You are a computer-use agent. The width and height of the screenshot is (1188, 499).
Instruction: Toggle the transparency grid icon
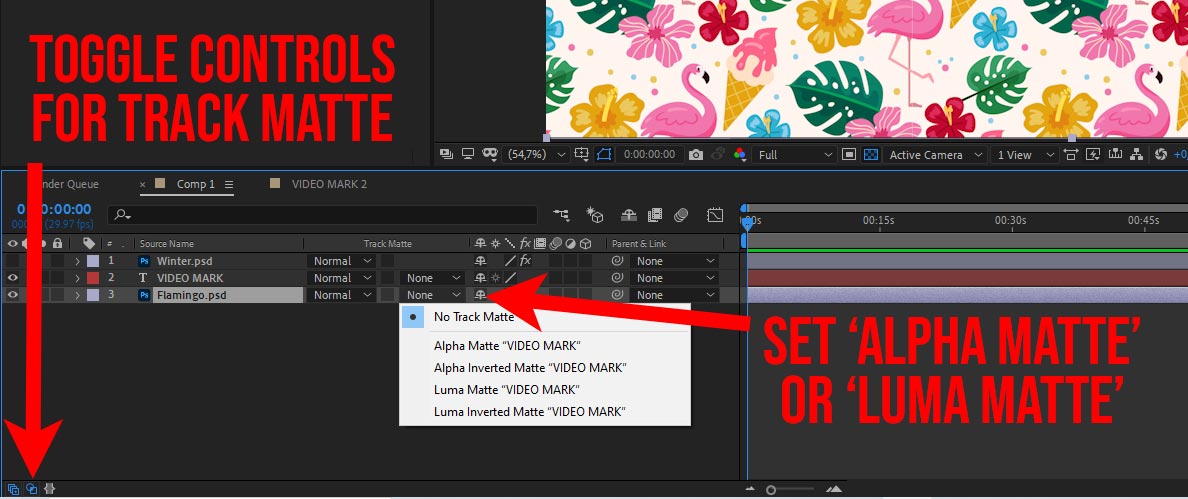[x=871, y=154]
